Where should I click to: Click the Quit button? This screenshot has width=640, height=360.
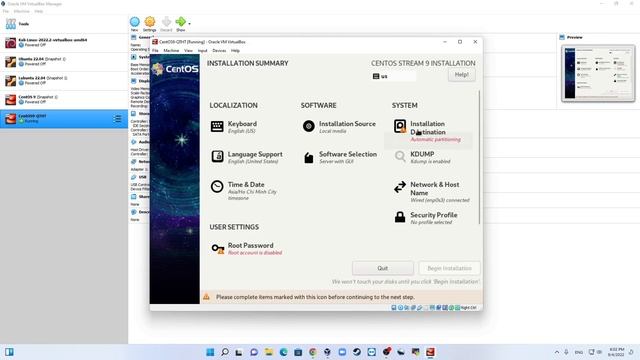(x=382, y=268)
